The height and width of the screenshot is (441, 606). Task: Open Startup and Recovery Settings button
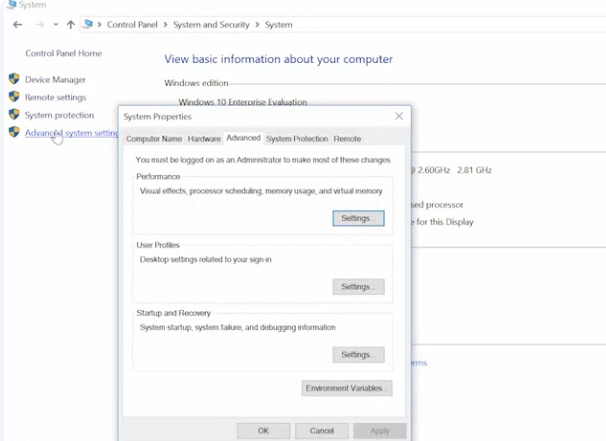click(x=358, y=355)
